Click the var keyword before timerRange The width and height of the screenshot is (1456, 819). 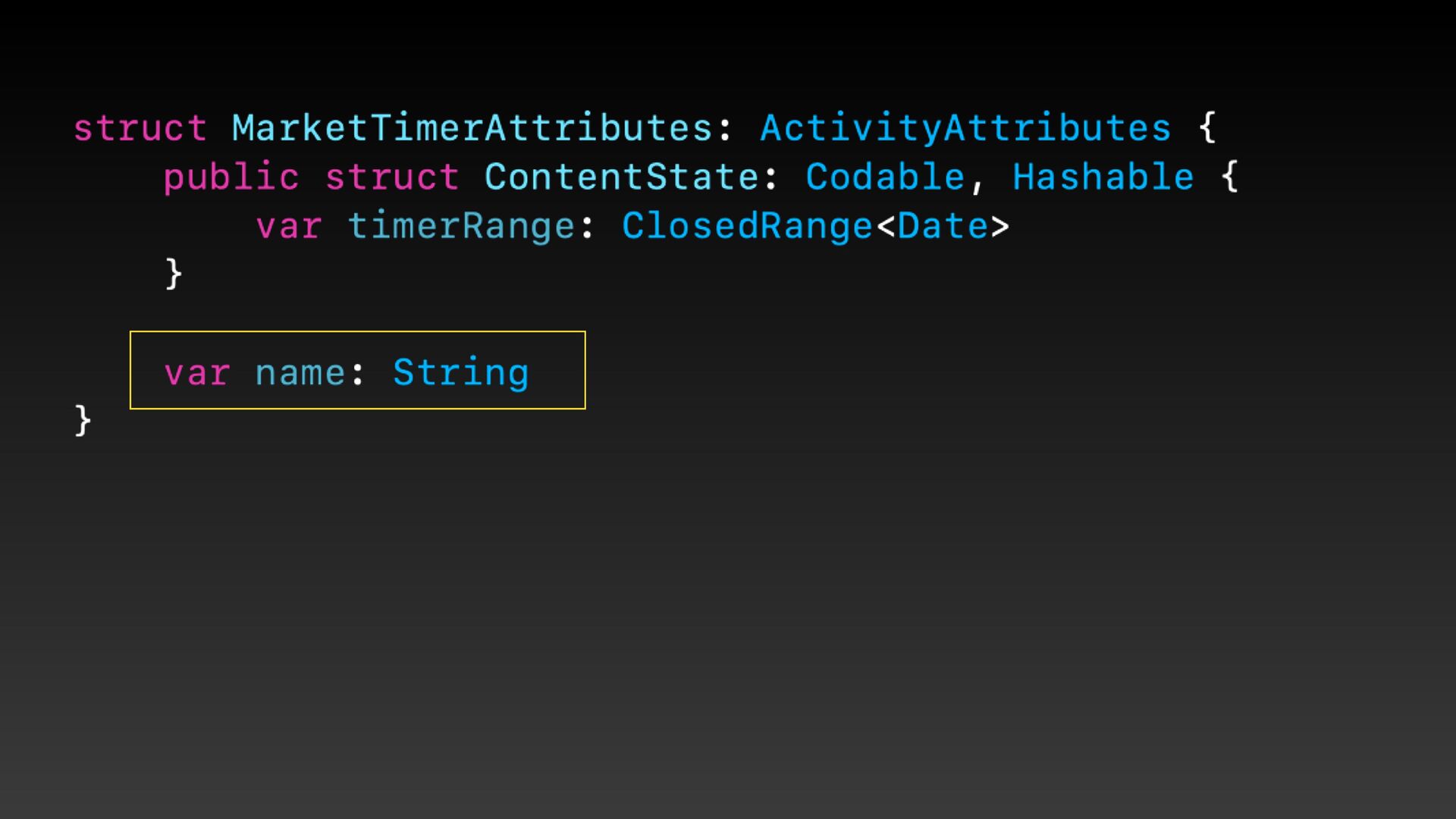[x=288, y=227]
